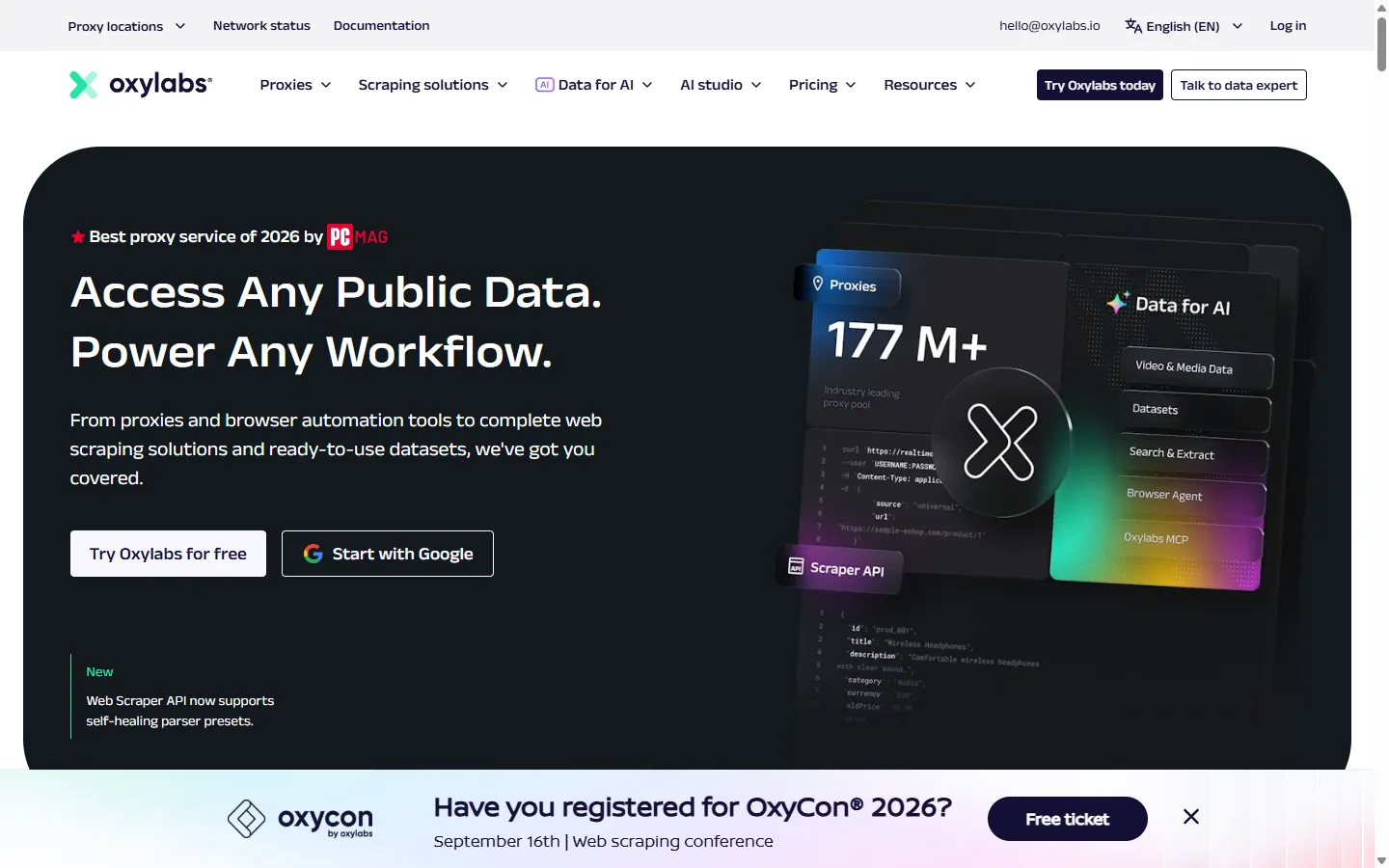Open the Network status link
The image size is (1389, 868).
[261, 26]
